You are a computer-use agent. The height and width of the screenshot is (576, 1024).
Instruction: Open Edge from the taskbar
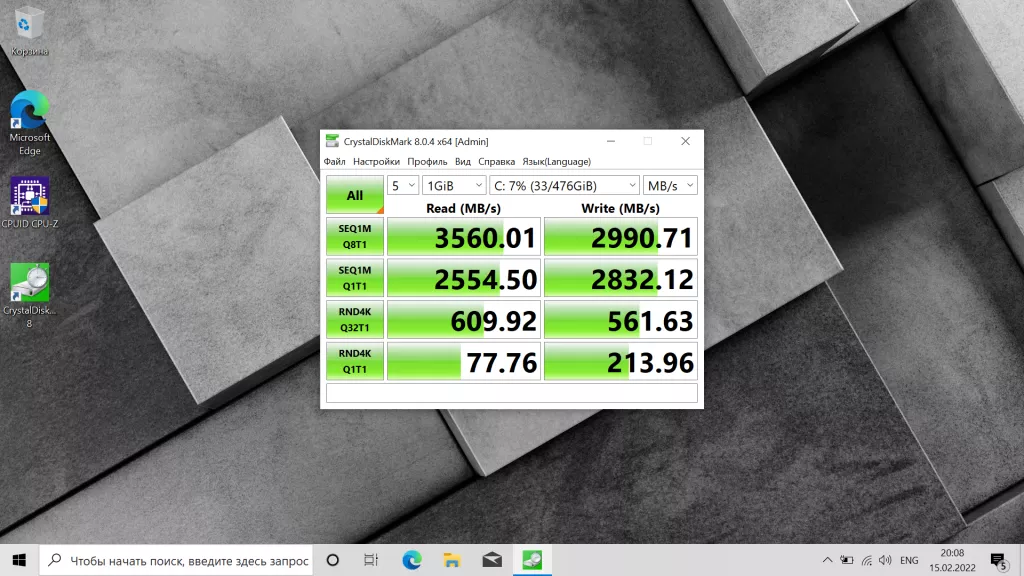[x=411, y=560]
